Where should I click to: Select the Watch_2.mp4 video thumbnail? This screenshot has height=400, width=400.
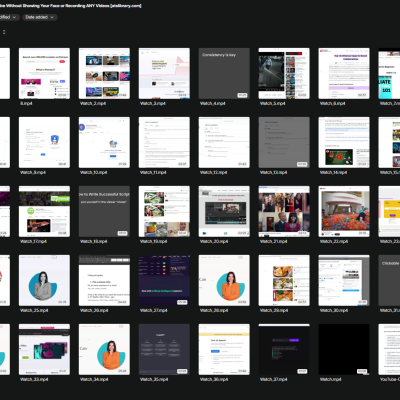point(104,73)
